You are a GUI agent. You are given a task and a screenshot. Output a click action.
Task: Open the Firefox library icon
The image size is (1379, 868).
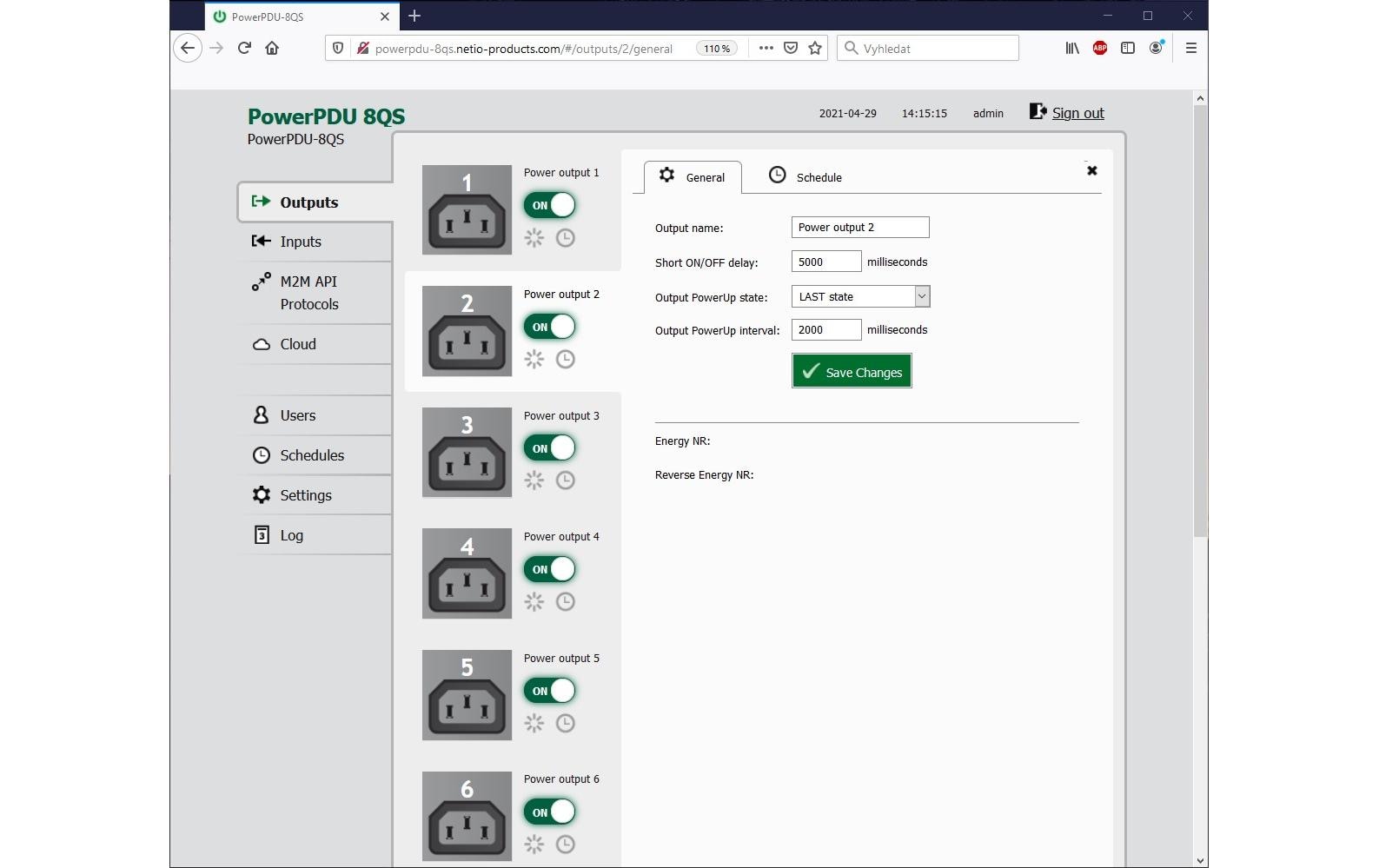pos(1072,49)
